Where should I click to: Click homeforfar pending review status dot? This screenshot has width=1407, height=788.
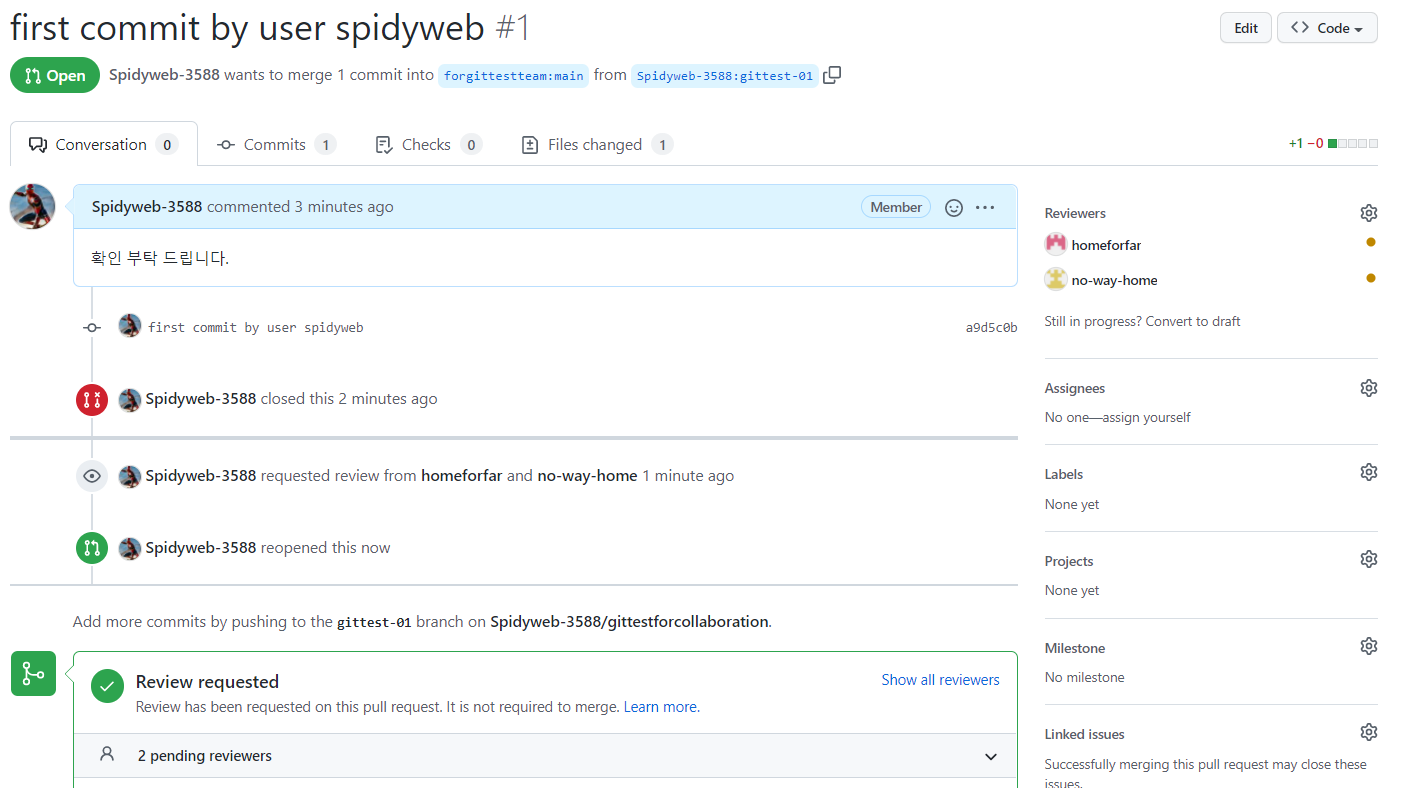[1371, 243]
